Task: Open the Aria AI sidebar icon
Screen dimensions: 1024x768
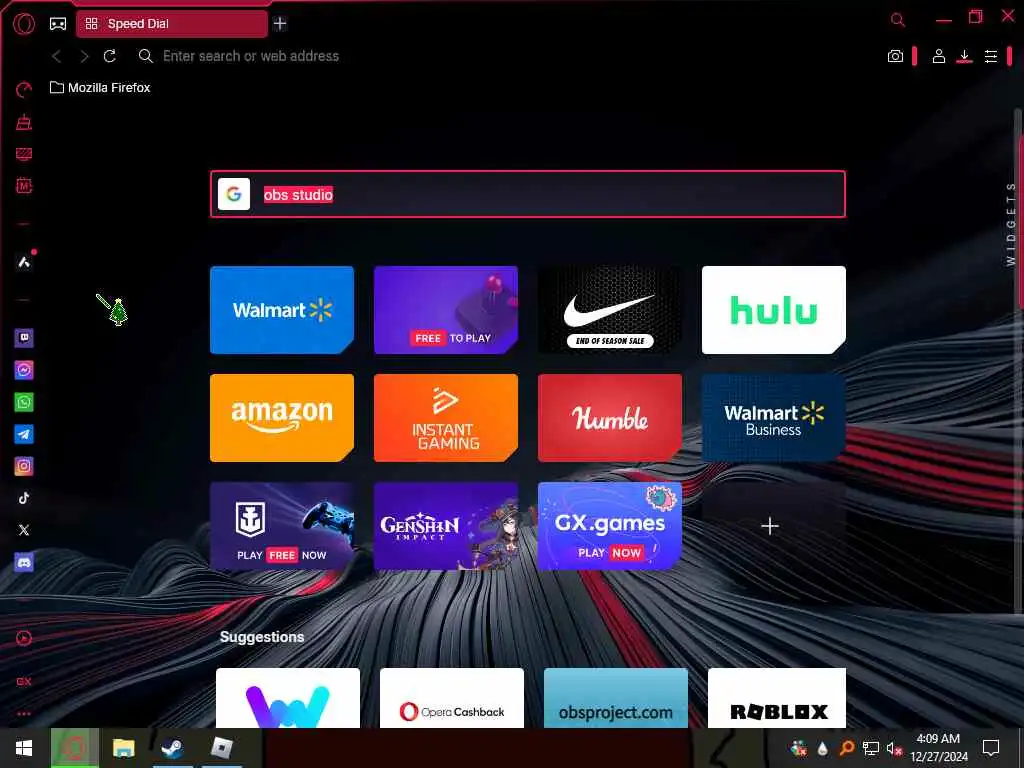Action: coord(24,262)
